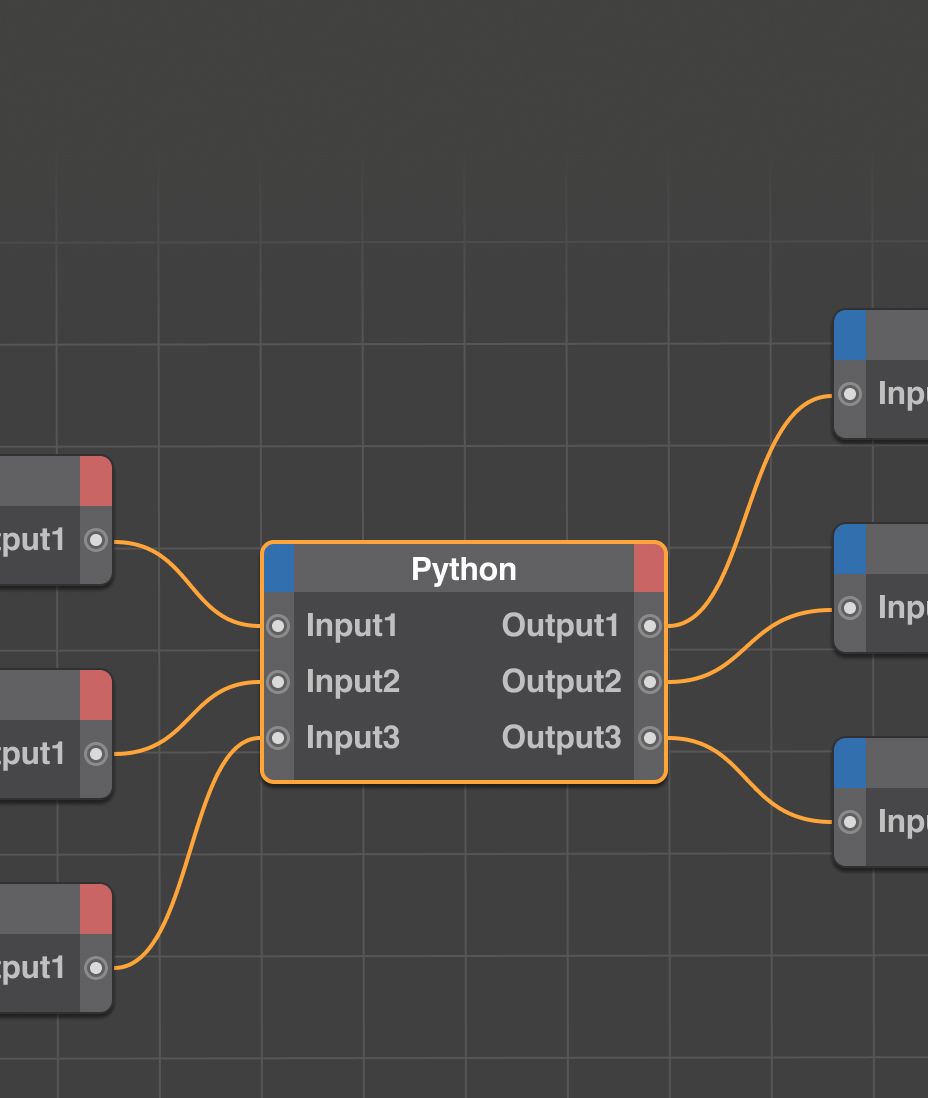Image resolution: width=928 pixels, height=1098 pixels.
Task: Open red outputs menu on node feeding Input1
Action: click(96, 482)
